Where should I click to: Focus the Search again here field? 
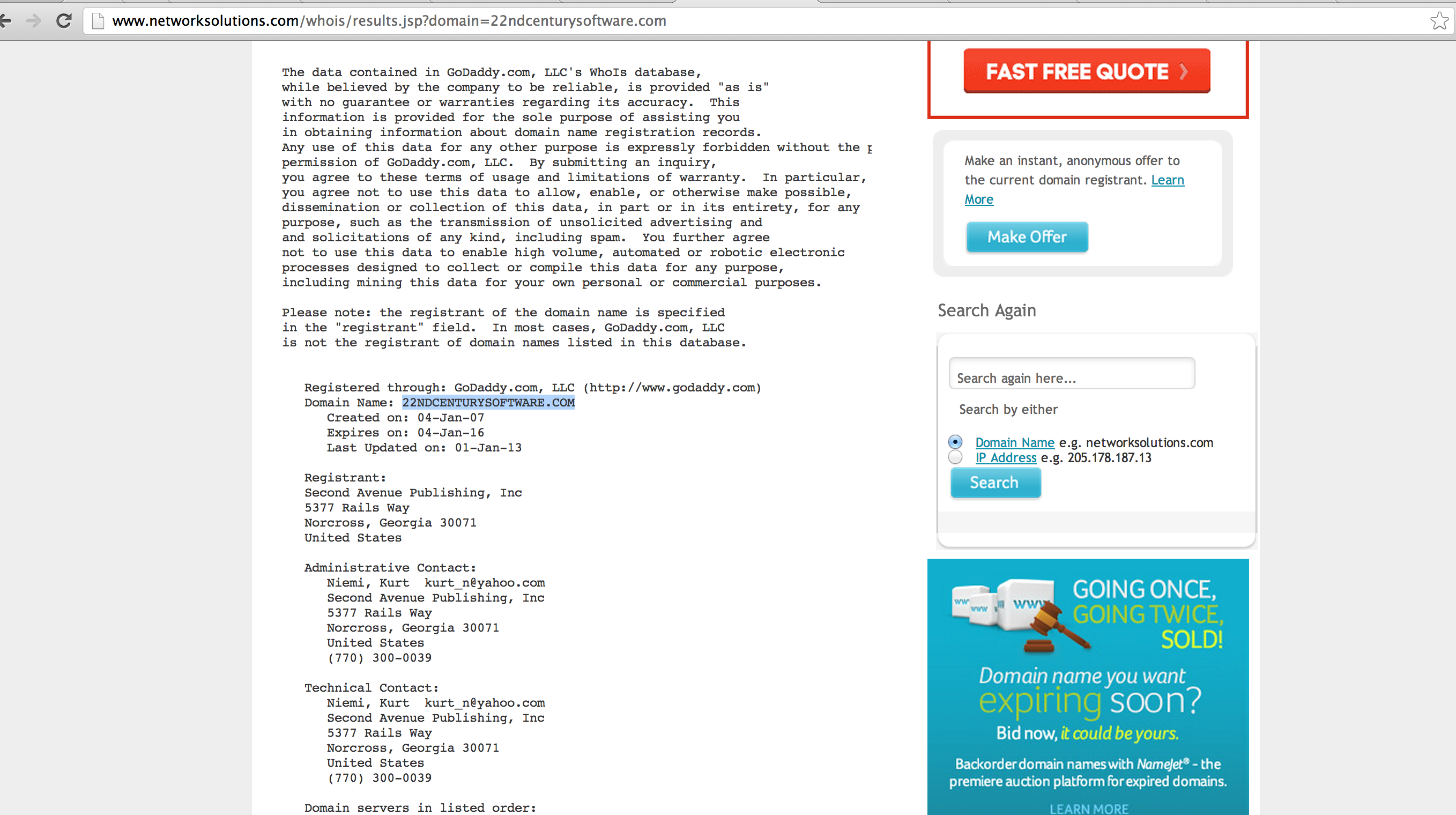tap(1072, 373)
